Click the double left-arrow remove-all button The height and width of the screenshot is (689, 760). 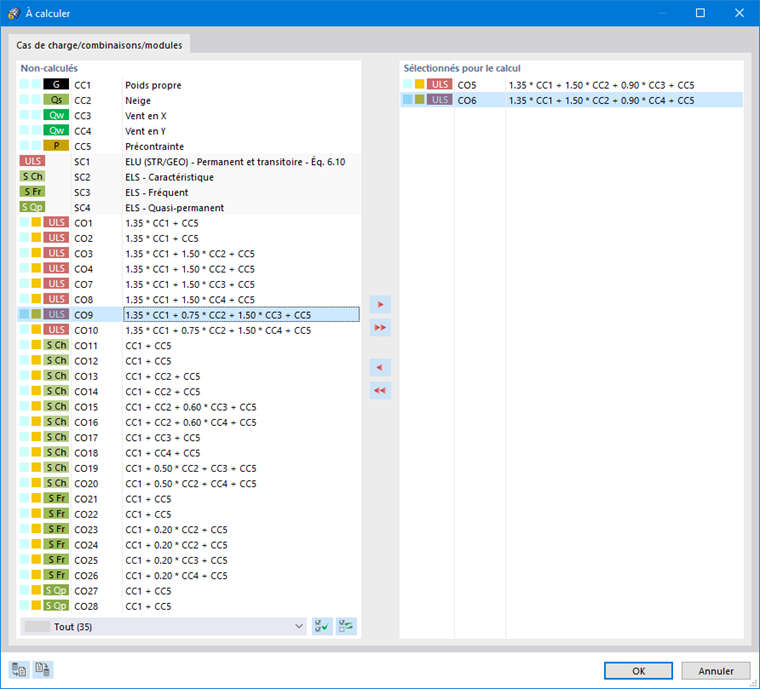point(380,391)
